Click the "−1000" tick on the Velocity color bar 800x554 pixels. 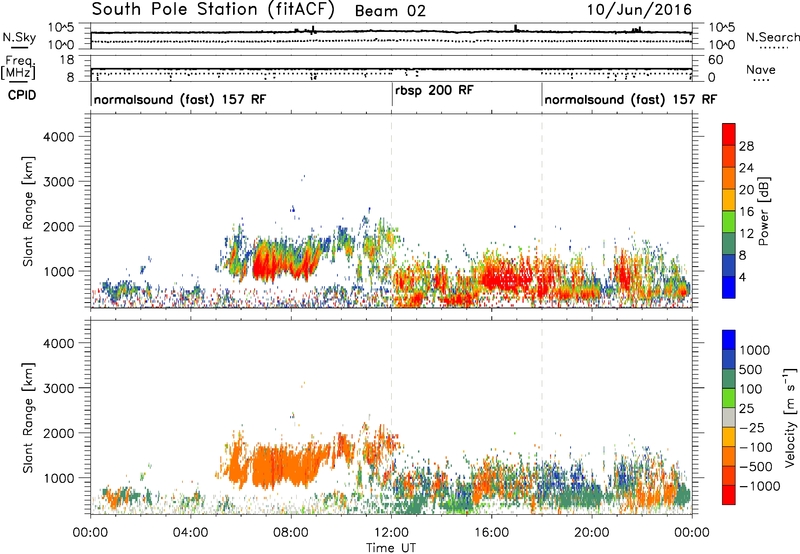(x=760, y=486)
